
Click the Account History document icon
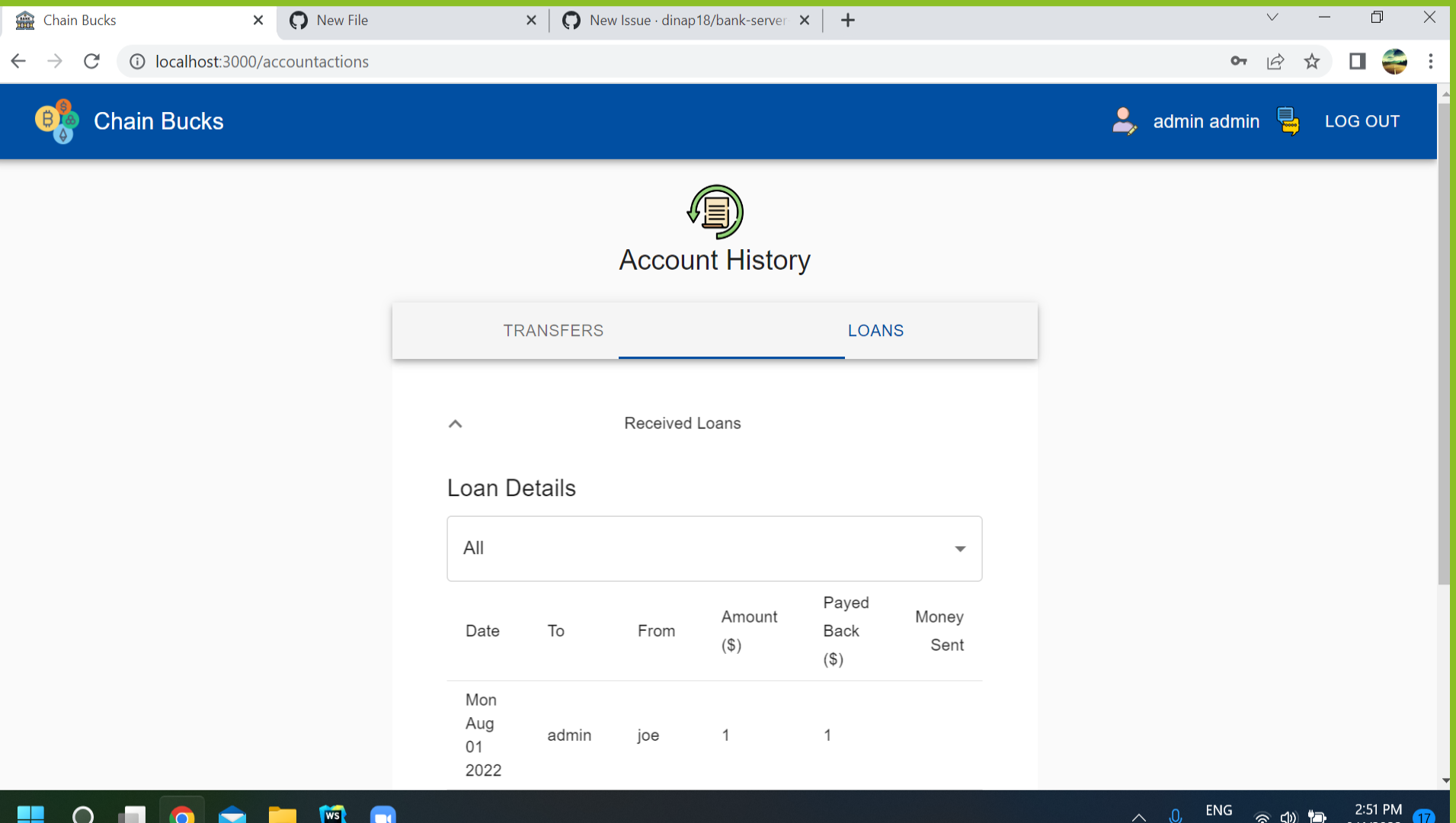715,211
